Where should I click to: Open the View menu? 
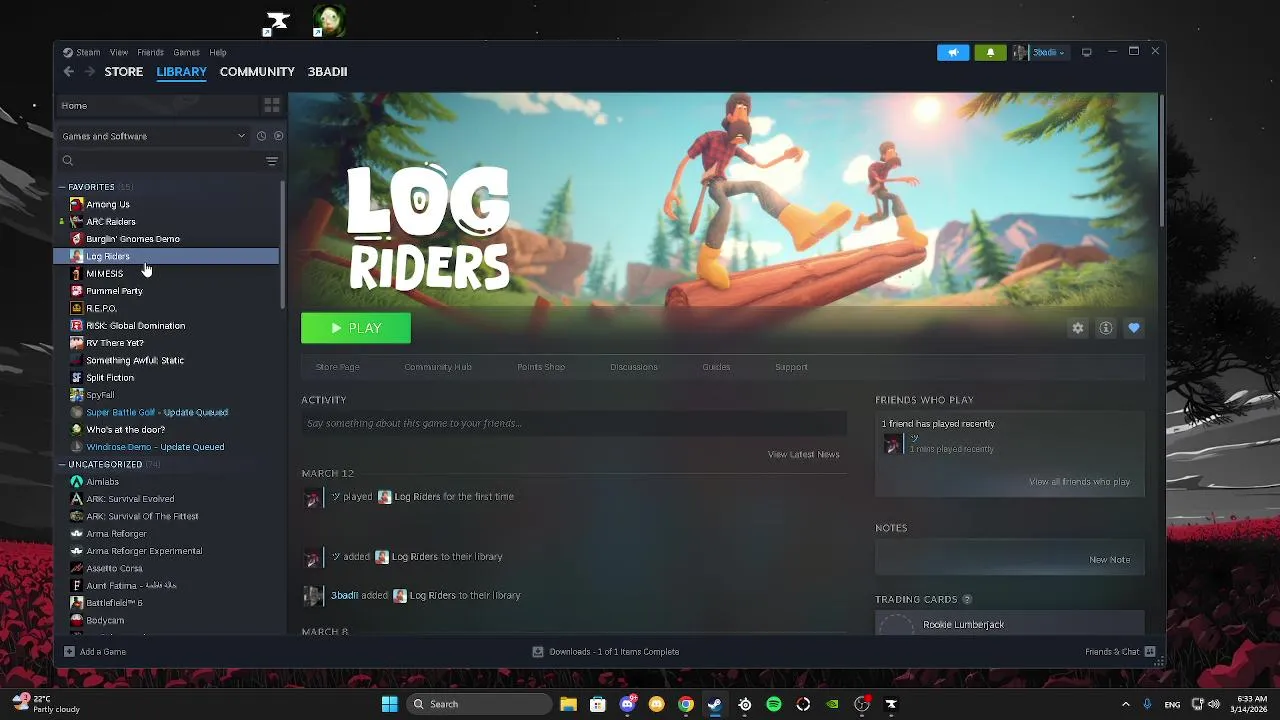pos(119,52)
